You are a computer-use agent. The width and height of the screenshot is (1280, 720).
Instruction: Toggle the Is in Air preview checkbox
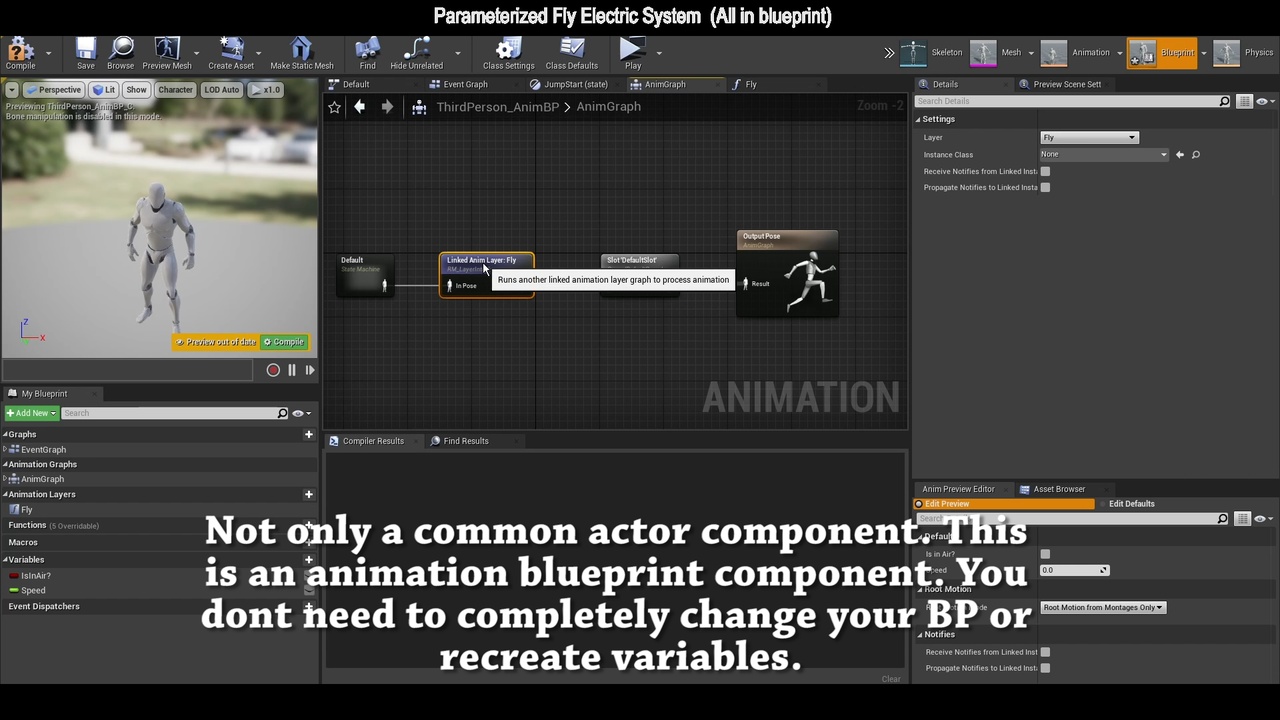[1045, 554]
